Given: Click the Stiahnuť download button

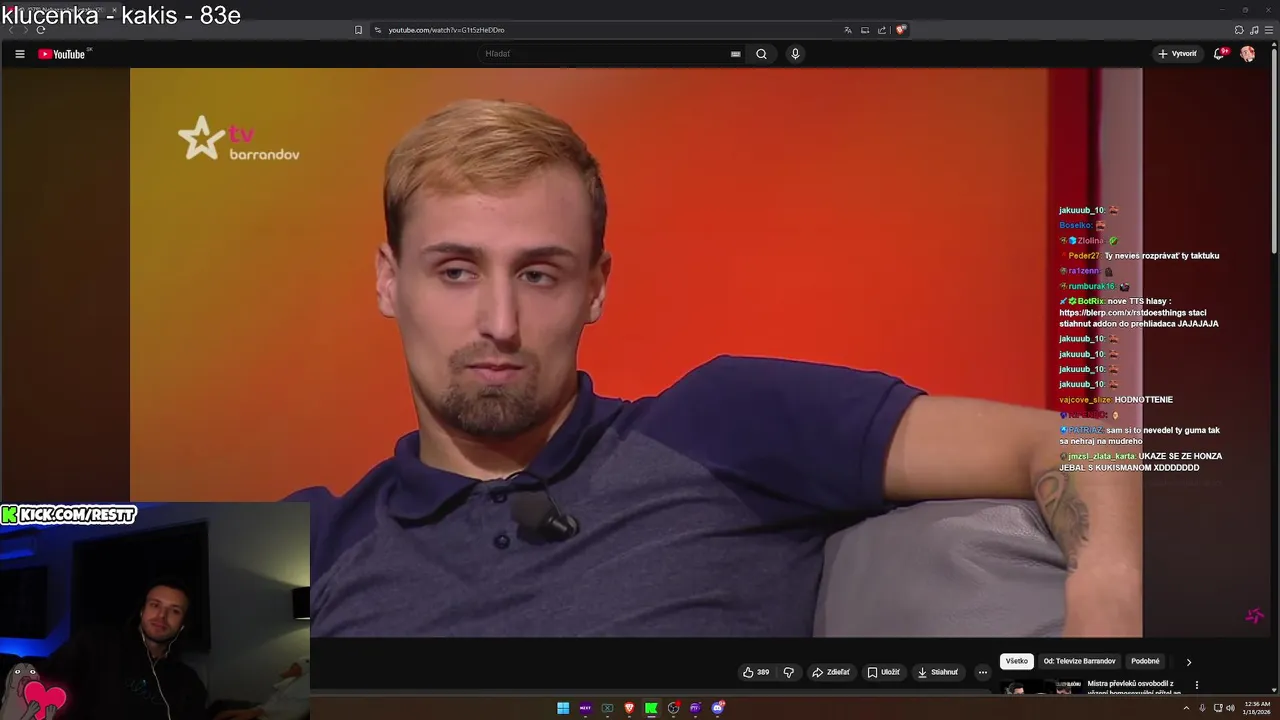Looking at the screenshot, I should click(x=938, y=672).
